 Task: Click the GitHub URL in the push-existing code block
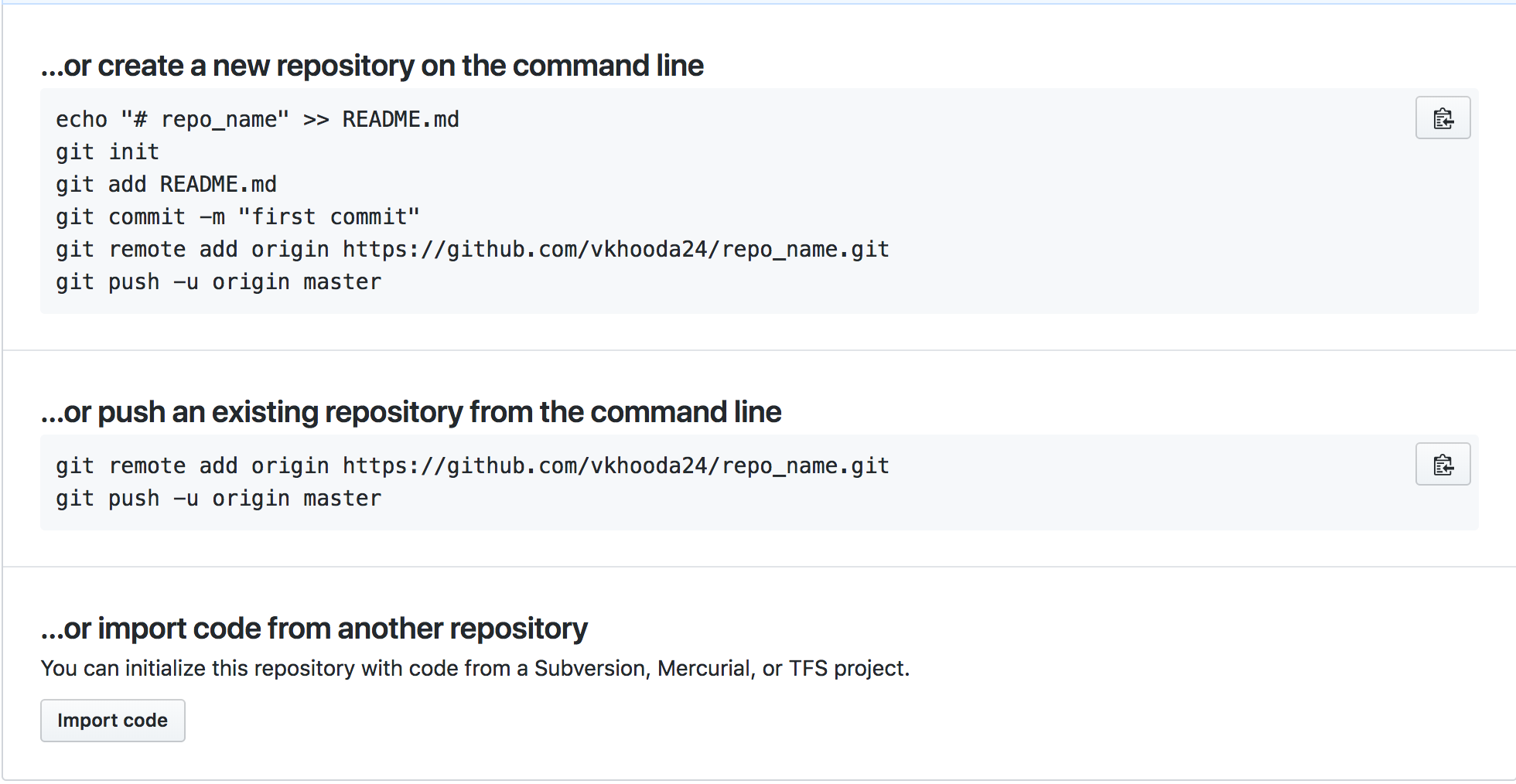[616, 466]
